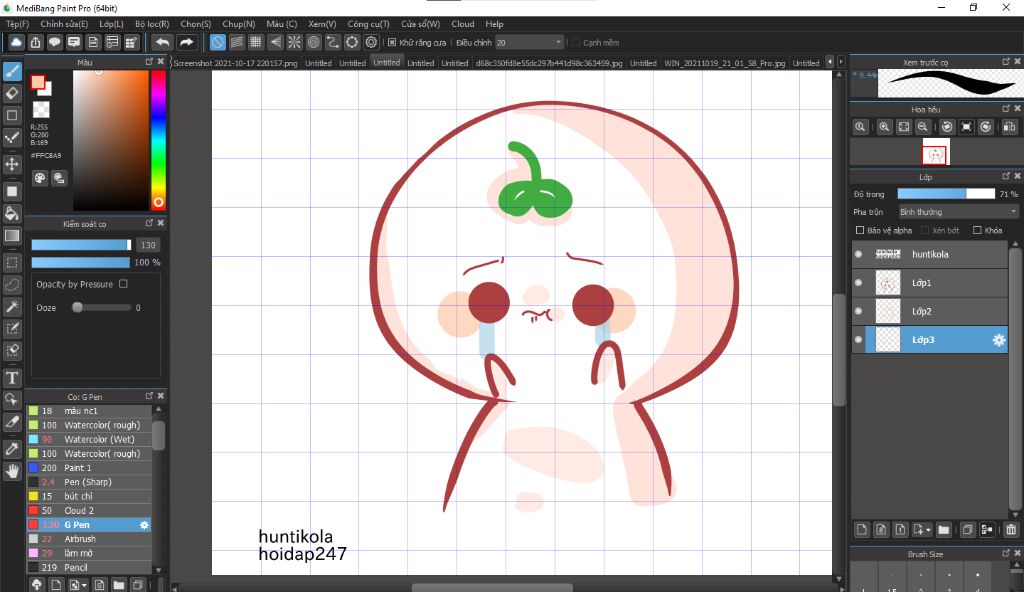Hide the huntikola layer
Screen dimensions: 1024x592
click(x=858, y=254)
